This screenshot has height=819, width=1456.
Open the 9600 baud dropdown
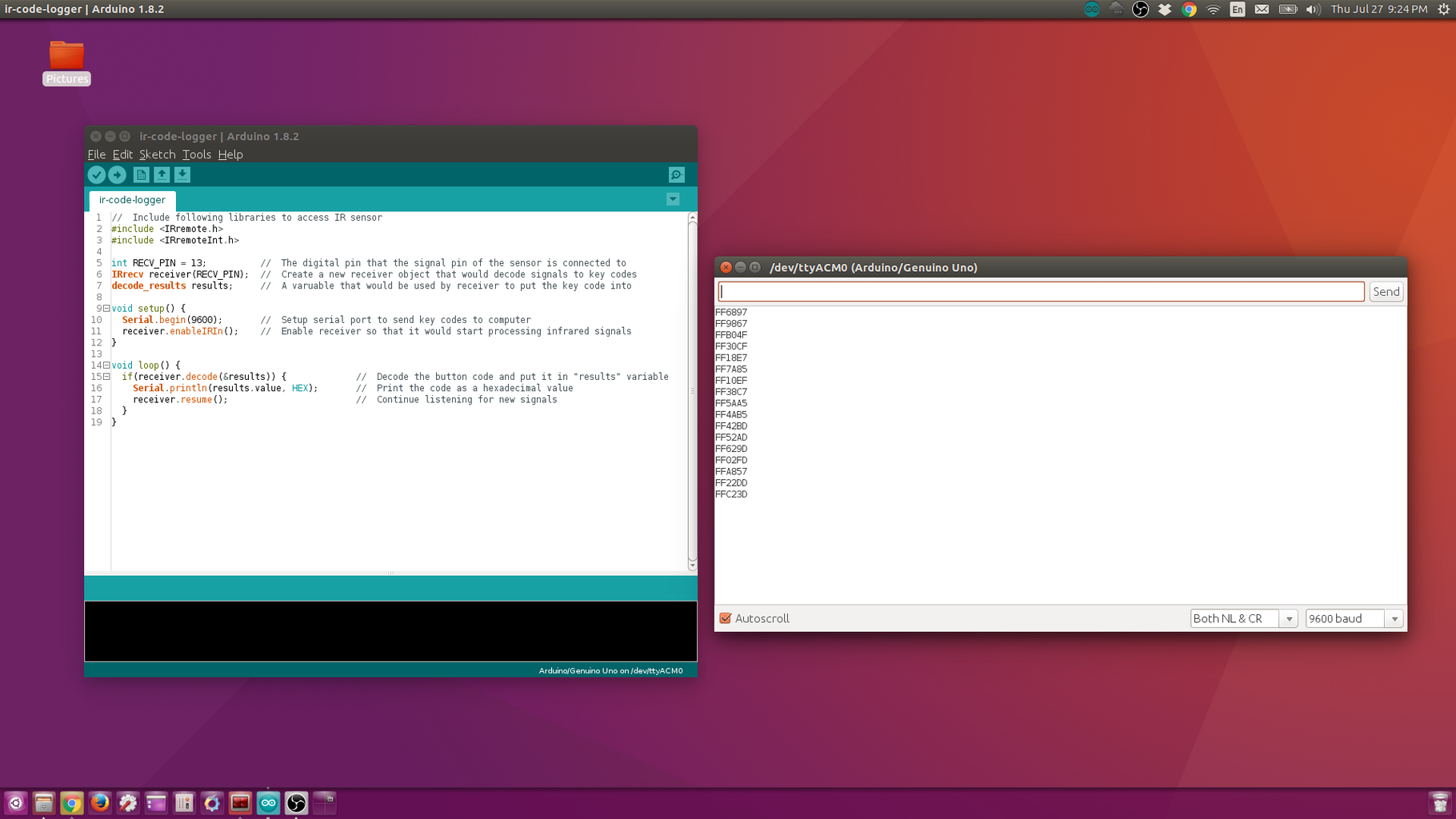[x=1354, y=618]
